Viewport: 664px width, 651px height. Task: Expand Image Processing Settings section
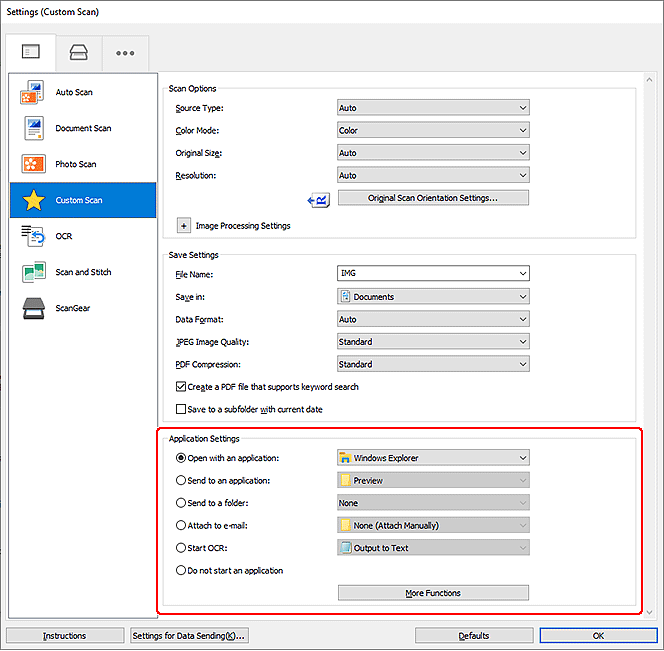pos(183,226)
